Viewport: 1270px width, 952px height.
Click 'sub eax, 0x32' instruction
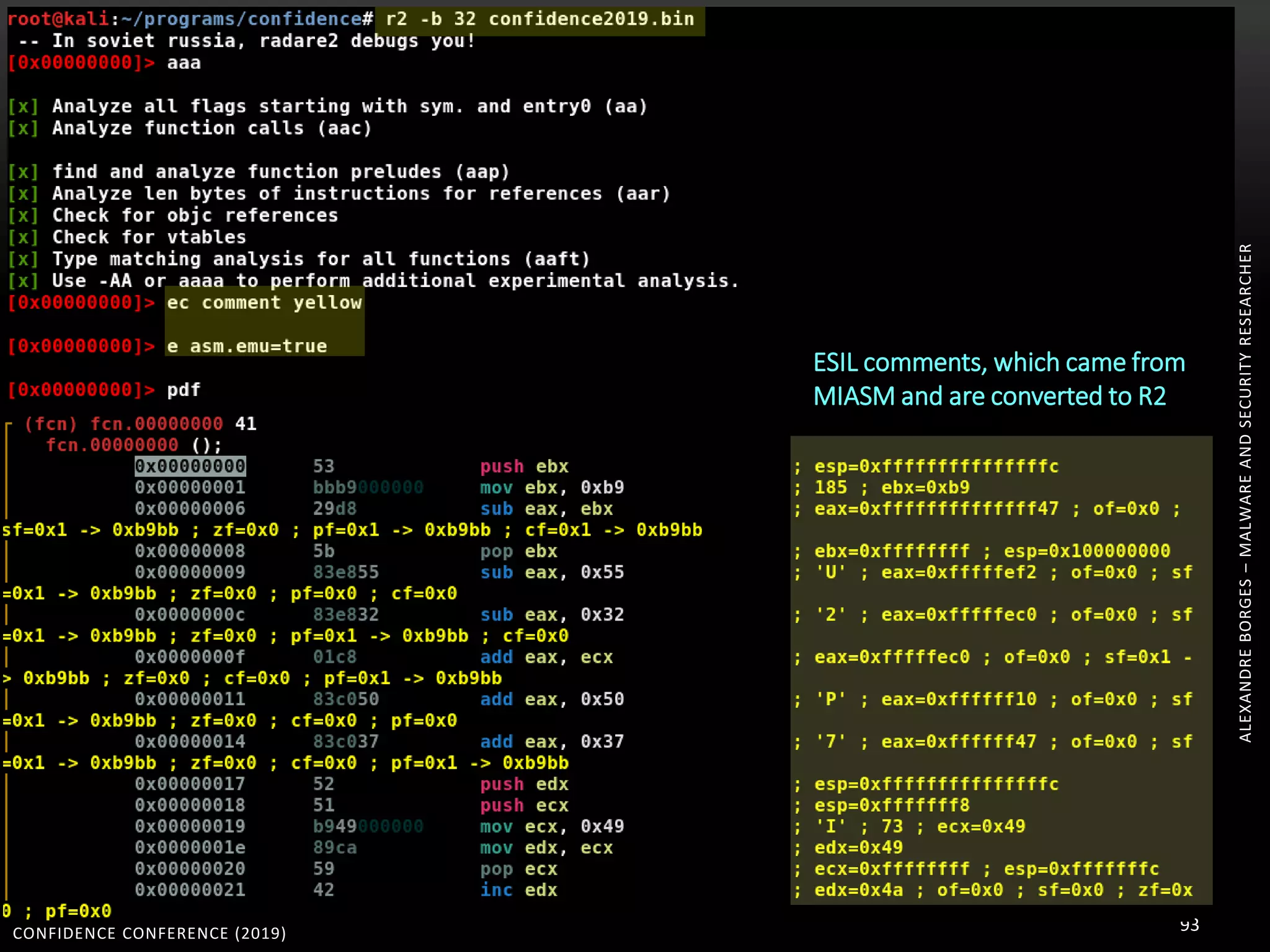point(552,614)
